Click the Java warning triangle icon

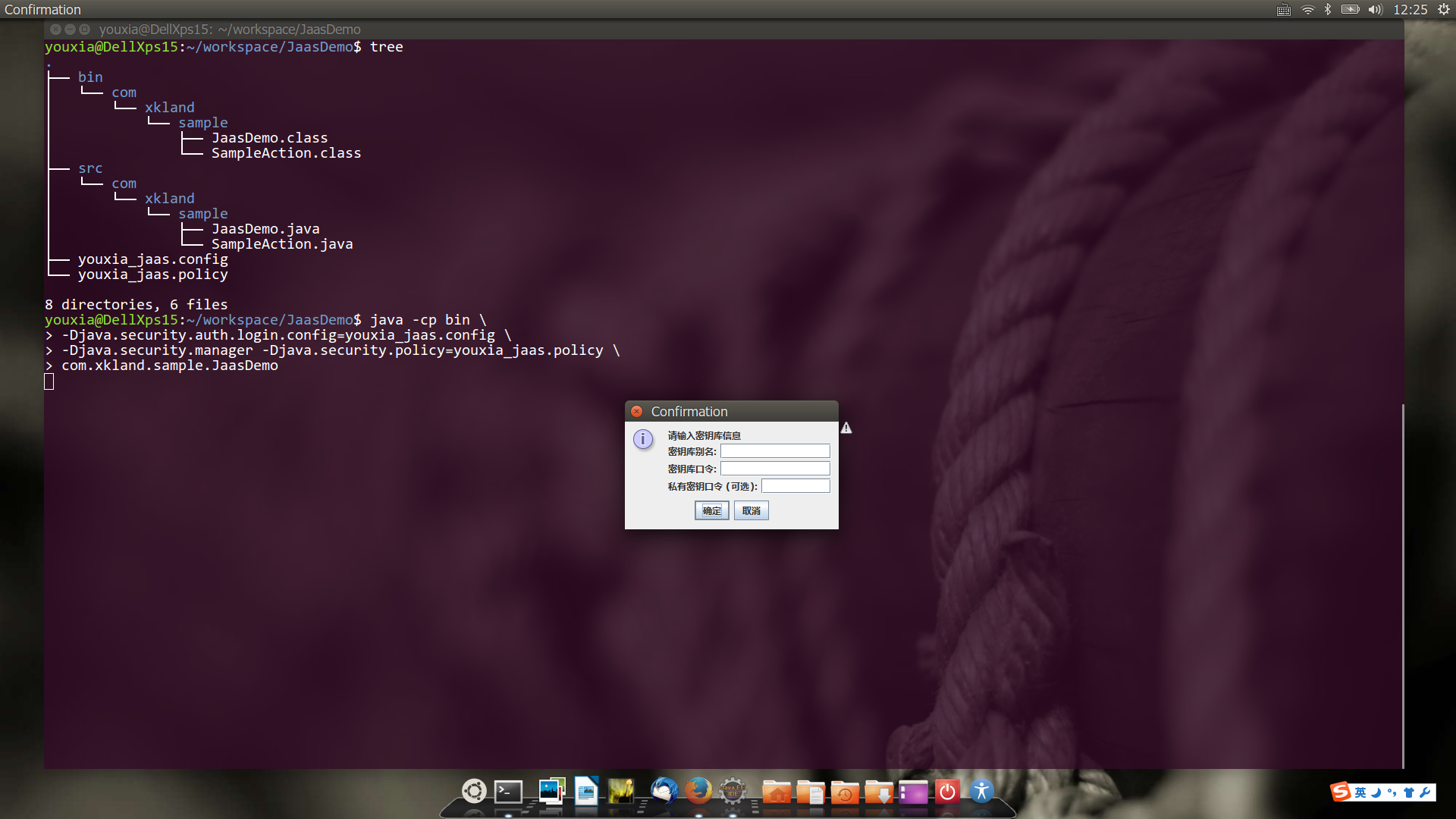pyautogui.click(x=846, y=428)
